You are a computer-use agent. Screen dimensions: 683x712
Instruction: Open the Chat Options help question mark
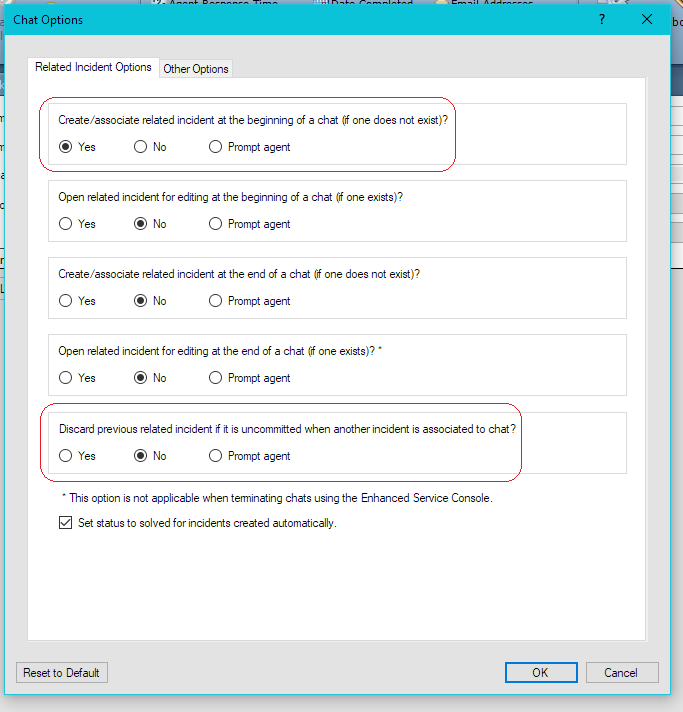click(x=602, y=20)
